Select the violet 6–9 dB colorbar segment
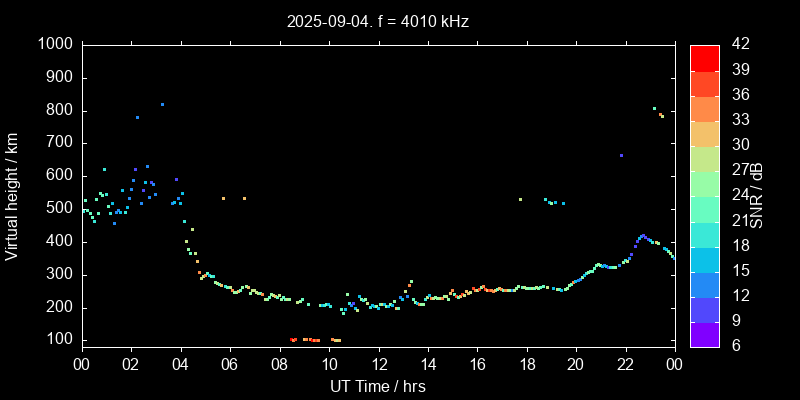This screenshot has height=400, width=800. (x=704, y=334)
